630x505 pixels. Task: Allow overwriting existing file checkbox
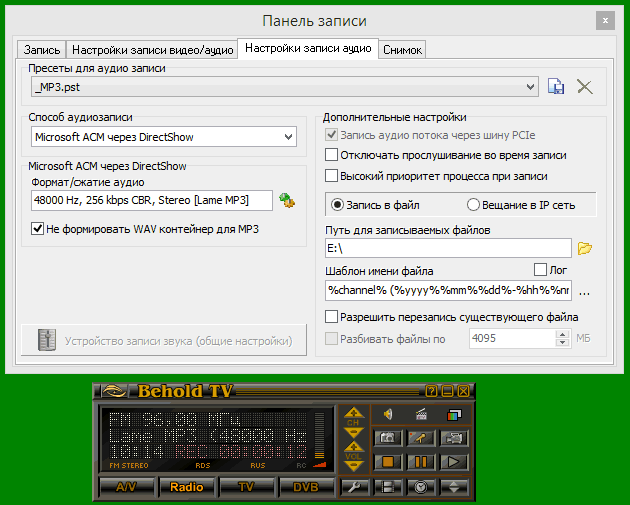331,317
